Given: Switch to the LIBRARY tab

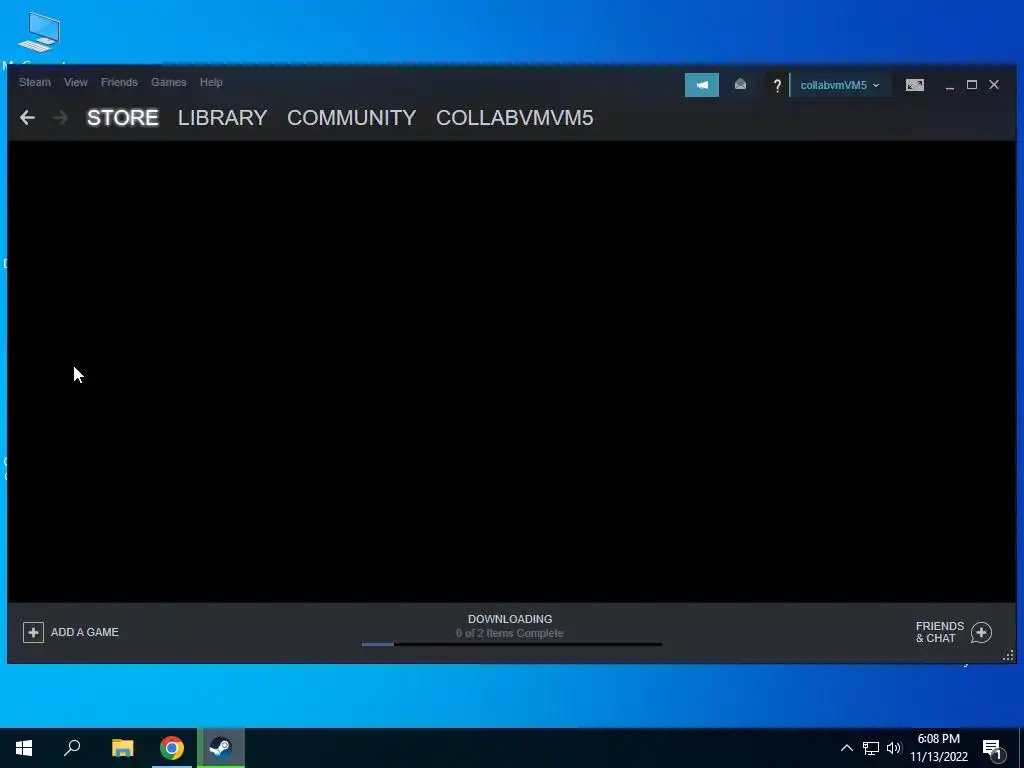Looking at the screenshot, I should (223, 118).
